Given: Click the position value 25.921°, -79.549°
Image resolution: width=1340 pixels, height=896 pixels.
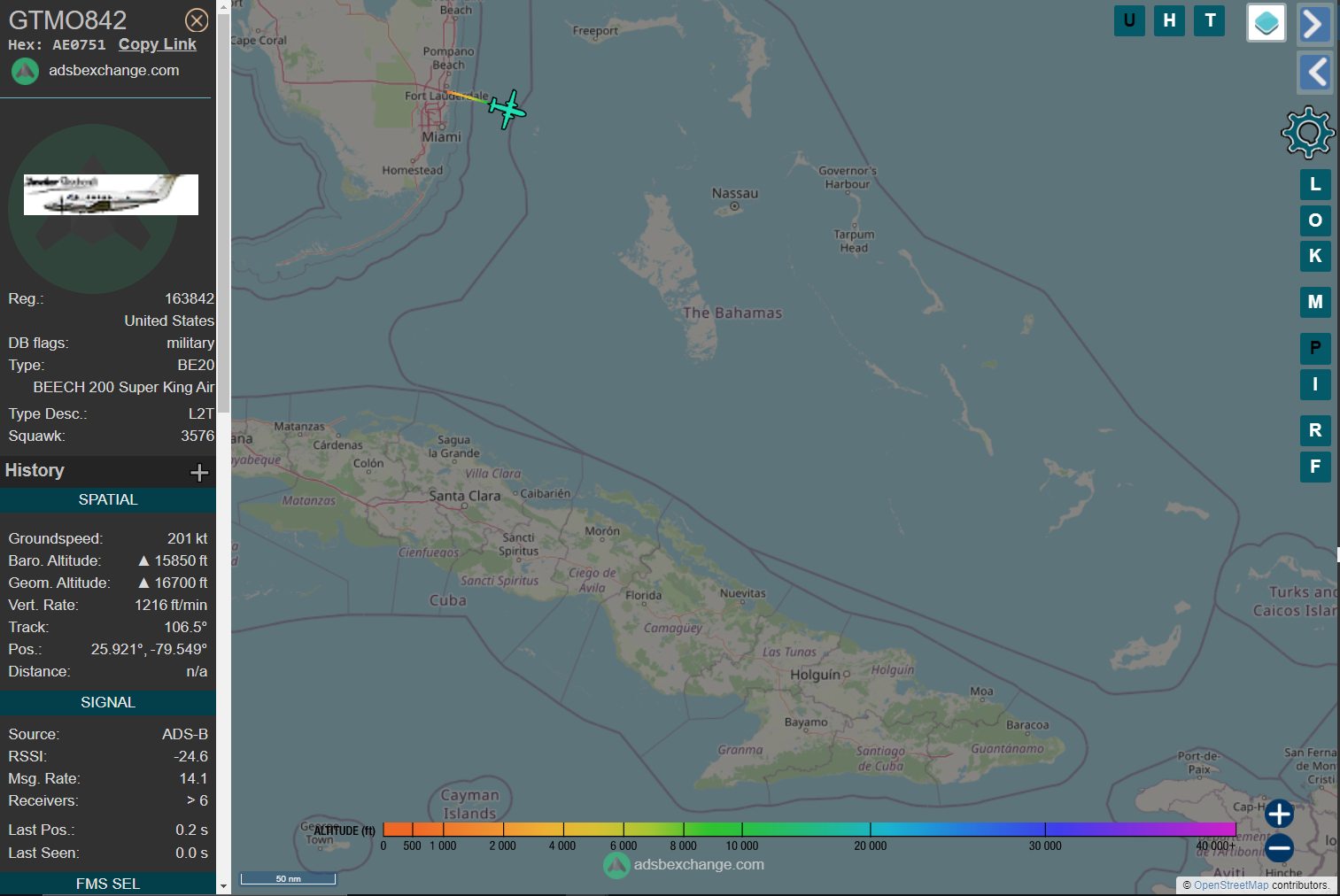Looking at the screenshot, I should tap(149, 650).
